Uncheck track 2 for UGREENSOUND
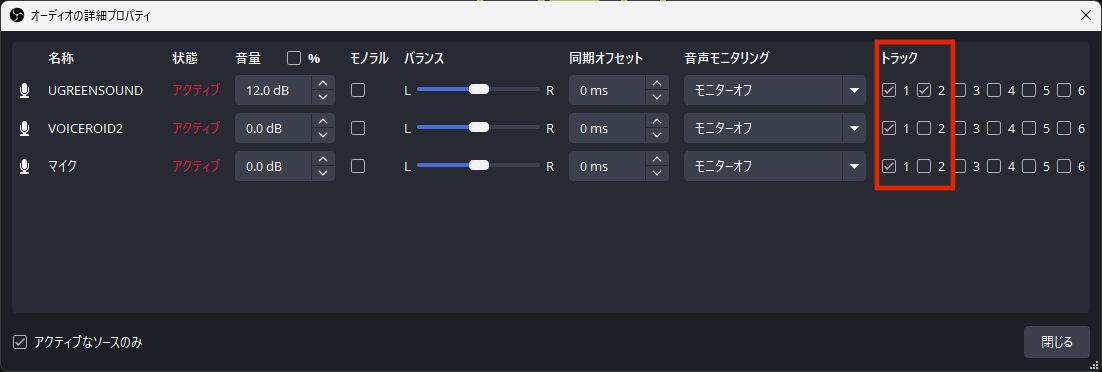This screenshot has width=1102, height=372. coord(924,90)
